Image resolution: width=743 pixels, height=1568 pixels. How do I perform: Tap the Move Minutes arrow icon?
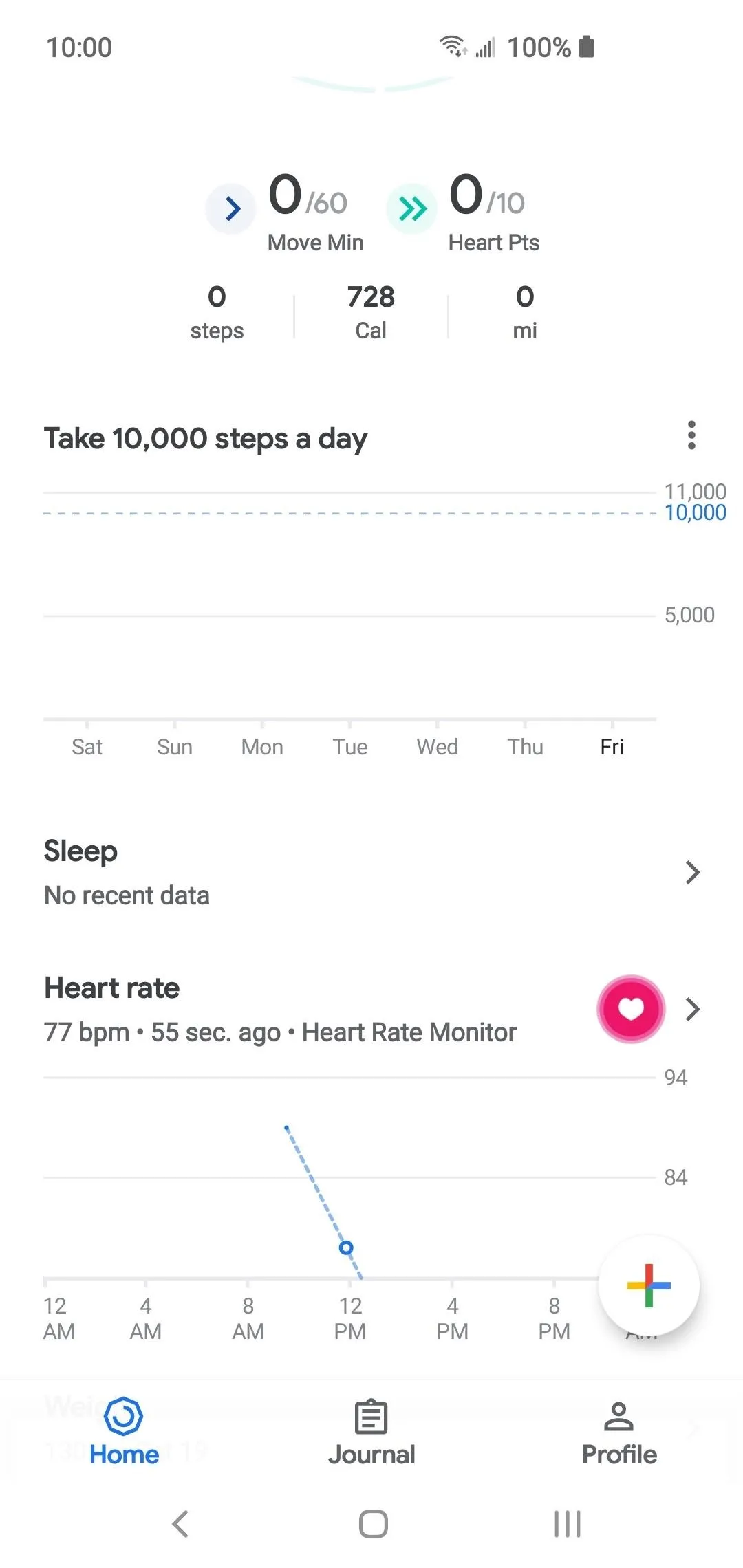pyautogui.click(x=232, y=208)
